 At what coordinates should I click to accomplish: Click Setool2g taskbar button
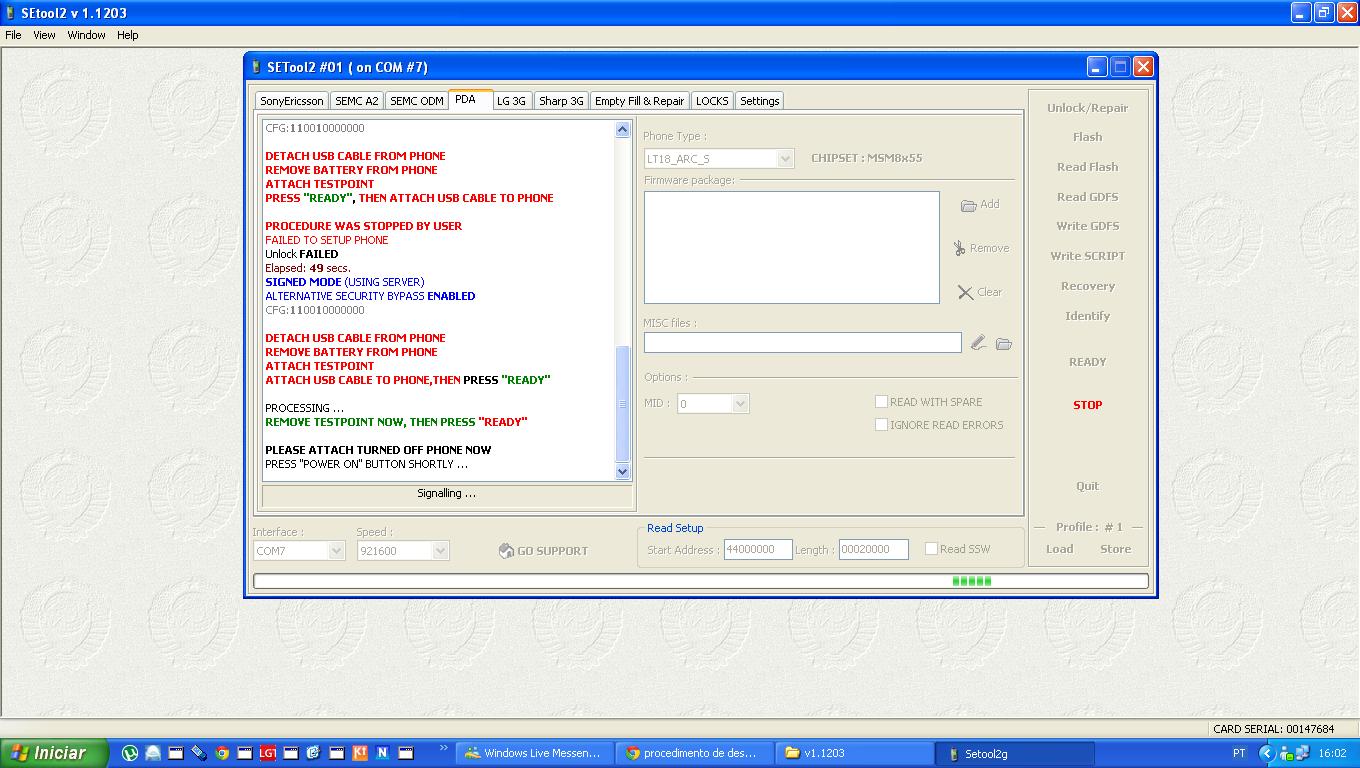pyautogui.click(x=1015, y=753)
